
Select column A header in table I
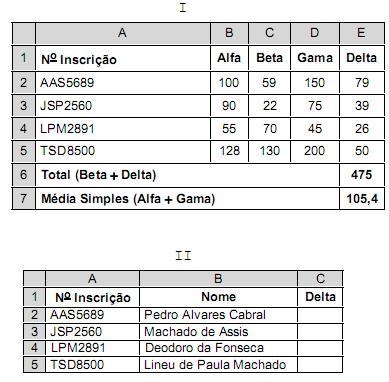click(x=123, y=33)
